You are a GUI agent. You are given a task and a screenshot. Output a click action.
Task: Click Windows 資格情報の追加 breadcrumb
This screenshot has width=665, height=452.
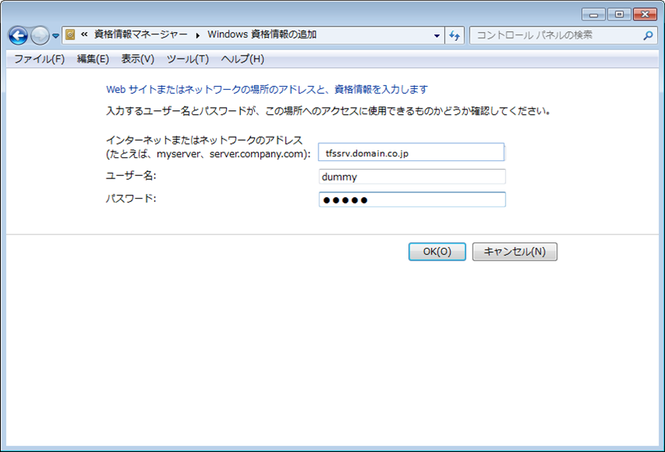point(262,34)
